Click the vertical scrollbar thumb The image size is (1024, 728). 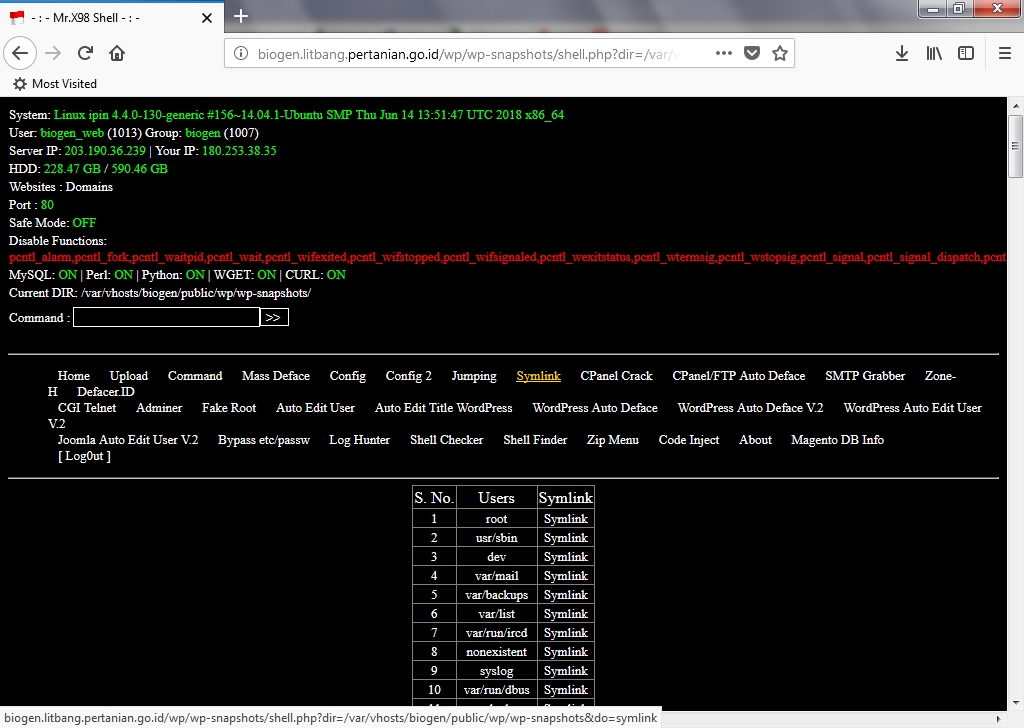(x=1016, y=146)
